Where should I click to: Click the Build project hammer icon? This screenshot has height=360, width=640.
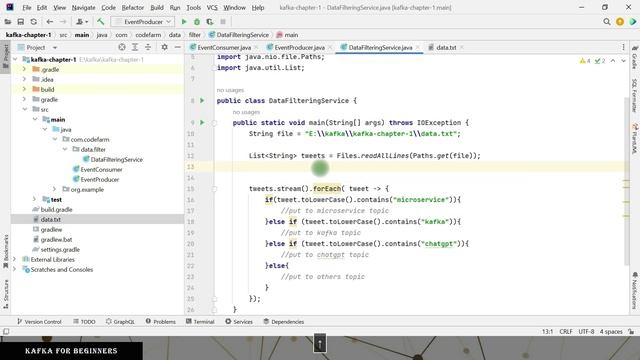100,22
